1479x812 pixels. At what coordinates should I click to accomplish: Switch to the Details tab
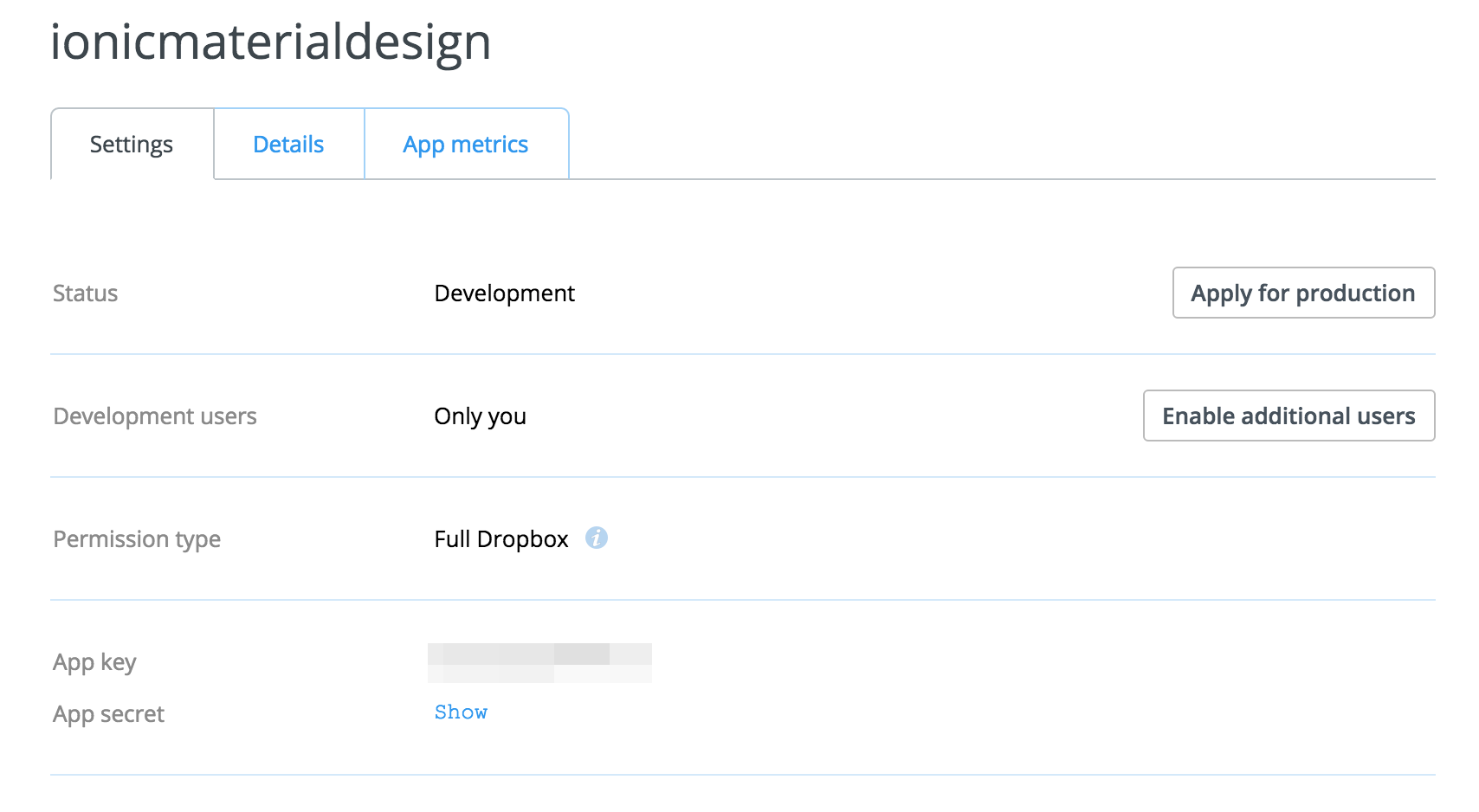[288, 145]
